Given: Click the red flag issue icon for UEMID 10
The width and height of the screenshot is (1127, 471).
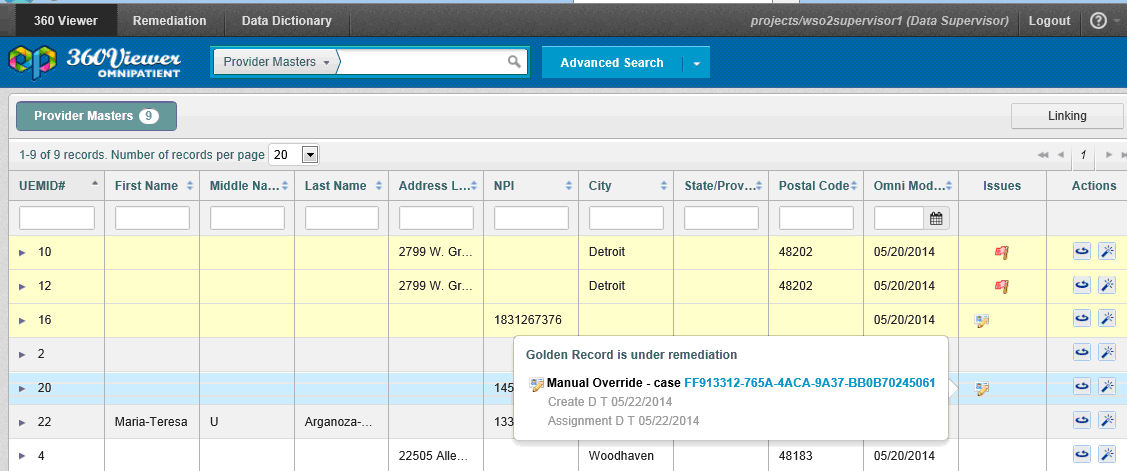Looking at the screenshot, I should (1001, 253).
